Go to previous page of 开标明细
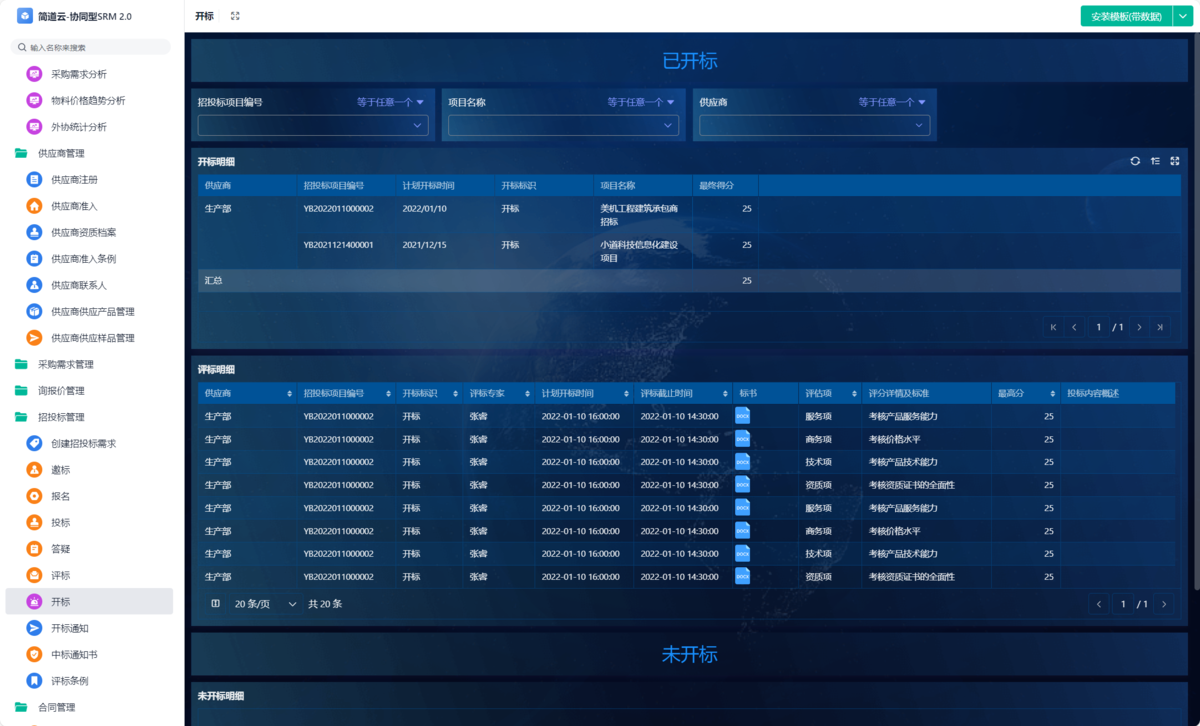This screenshot has width=1200, height=726. (x=1075, y=327)
